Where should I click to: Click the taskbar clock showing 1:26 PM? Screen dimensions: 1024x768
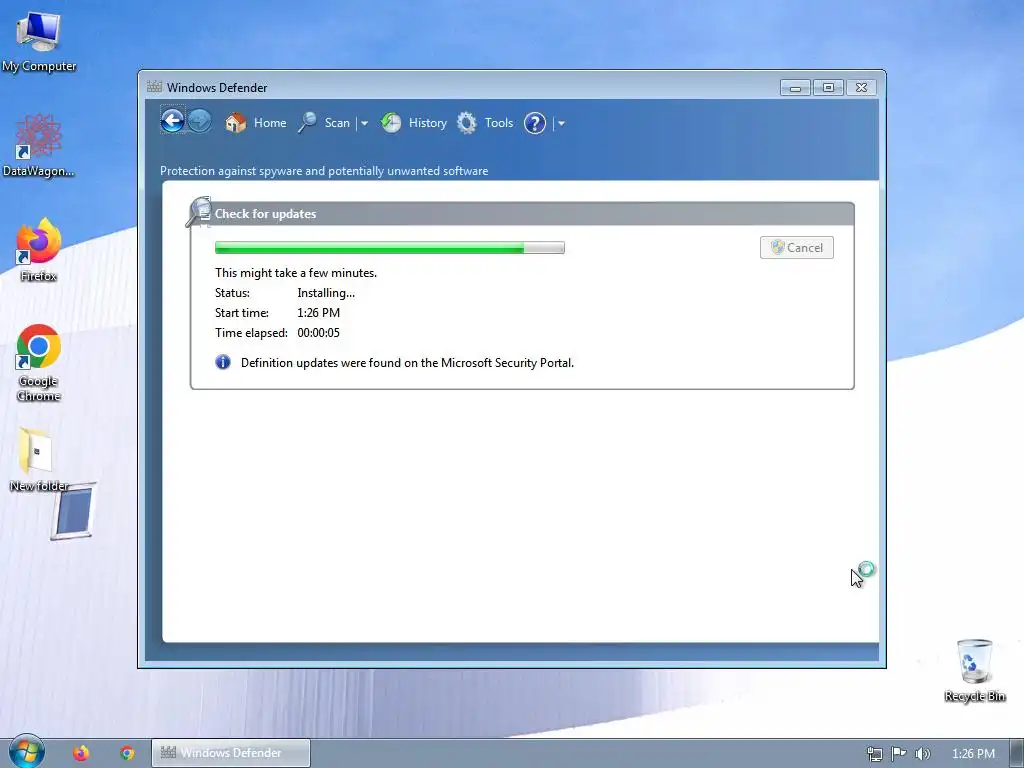click(973, 754)
